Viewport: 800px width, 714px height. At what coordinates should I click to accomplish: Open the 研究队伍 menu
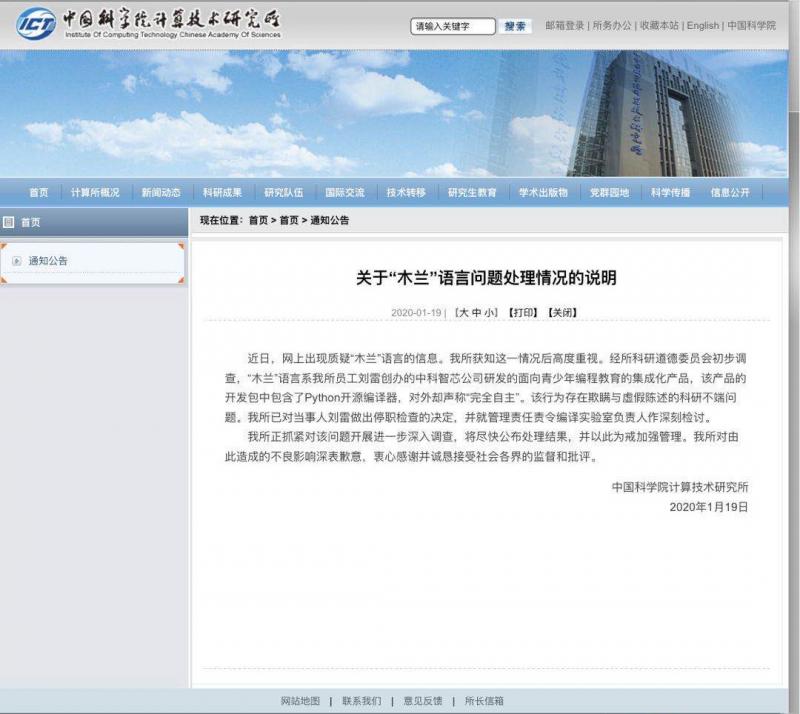pyautogui.click(x=284, y=192)
